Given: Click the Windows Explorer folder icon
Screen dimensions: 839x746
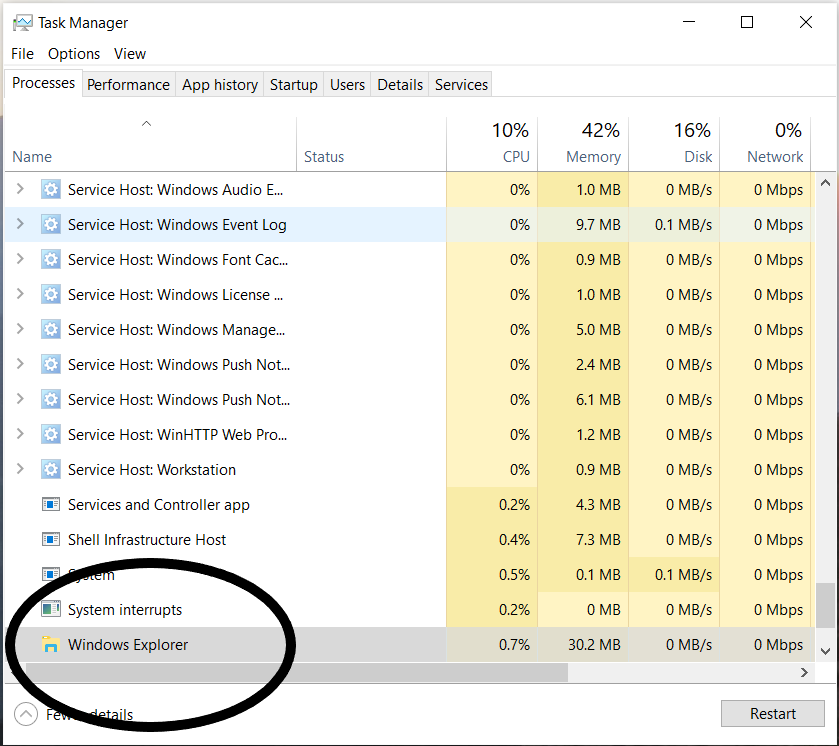Looking at the screenshot, I should click(x=51, y=645).
